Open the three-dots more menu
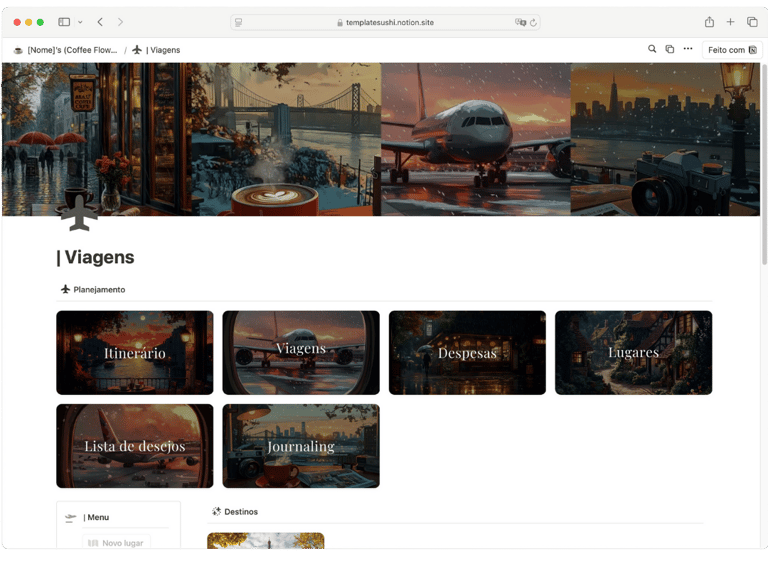The width and height of the screenshot is (768, 563). click(688, 49)
